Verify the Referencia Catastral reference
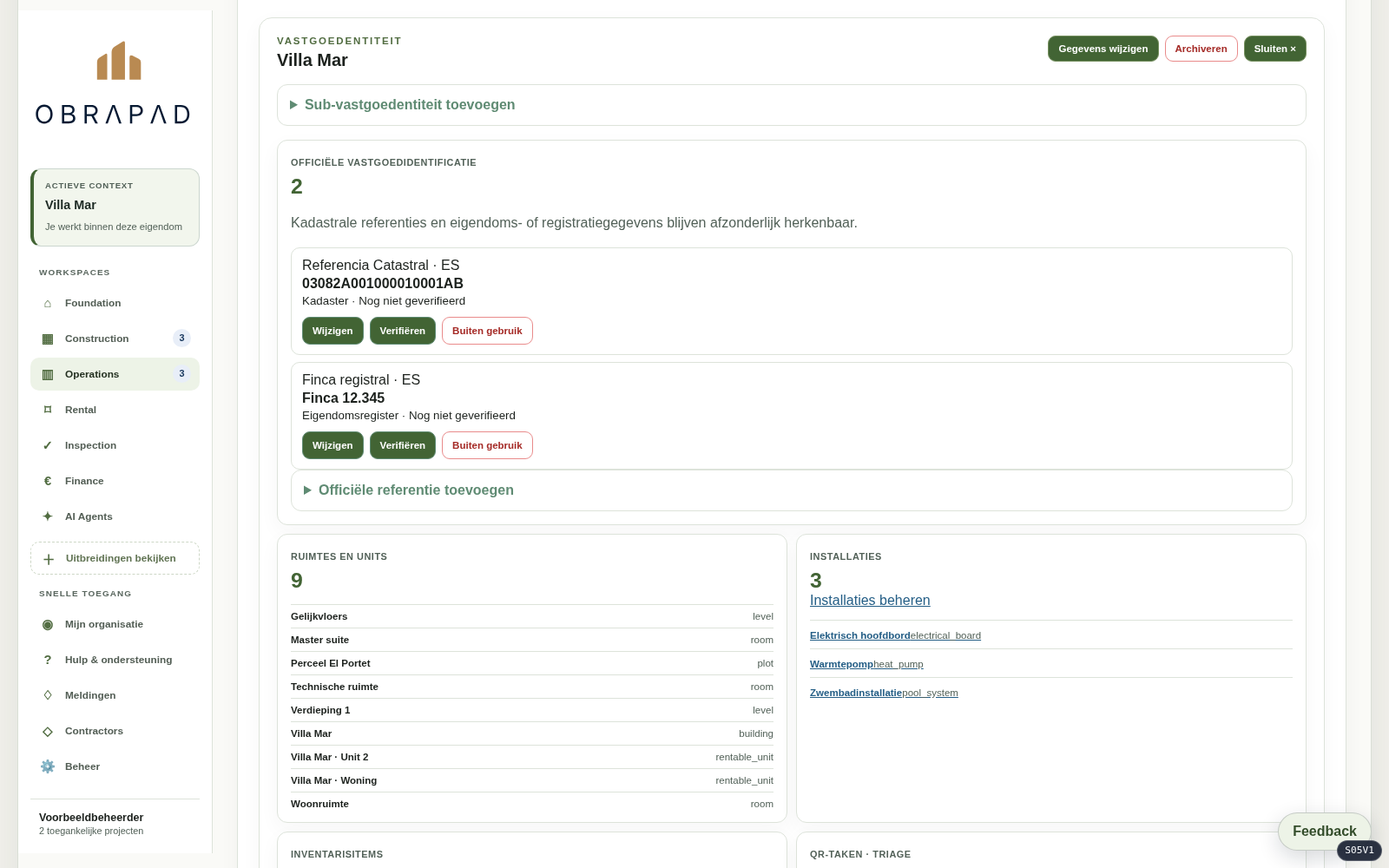Viewport: 1389px width, 868px height. coord(402,331)
